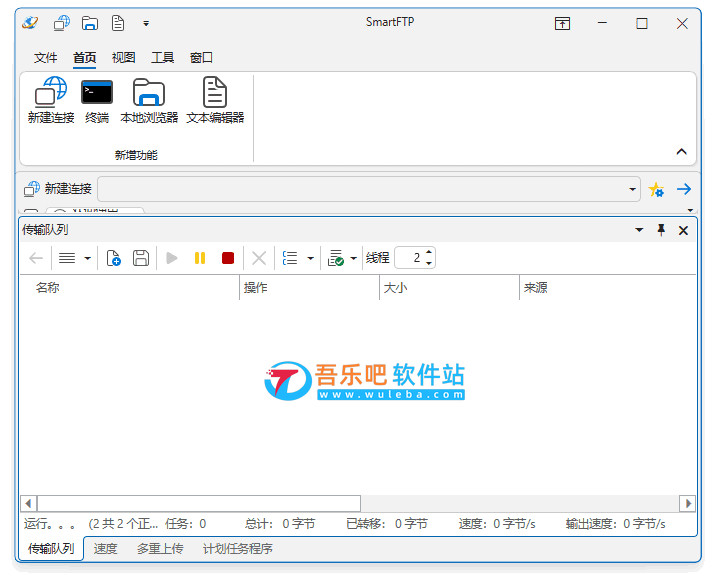The image size is (716, 584).
Task: Click horizontal scrollbar left arrow
Action: tap(28, 504)
